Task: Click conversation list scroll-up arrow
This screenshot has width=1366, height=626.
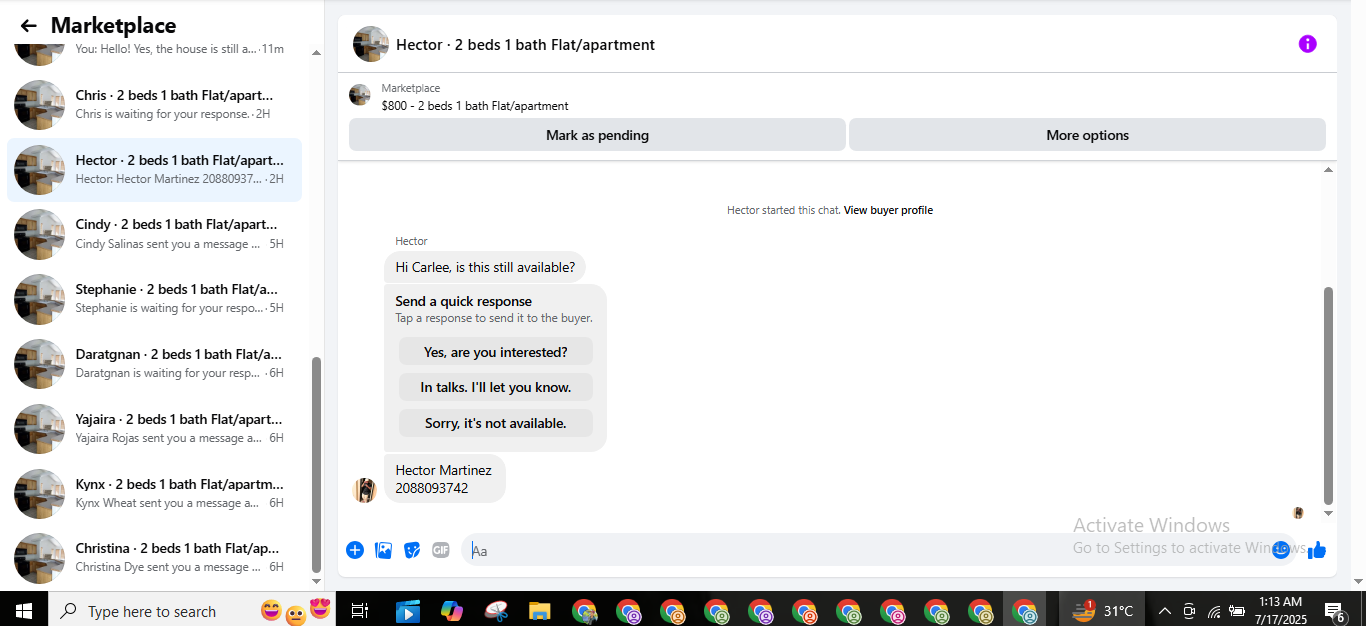Action: [317, 52]
